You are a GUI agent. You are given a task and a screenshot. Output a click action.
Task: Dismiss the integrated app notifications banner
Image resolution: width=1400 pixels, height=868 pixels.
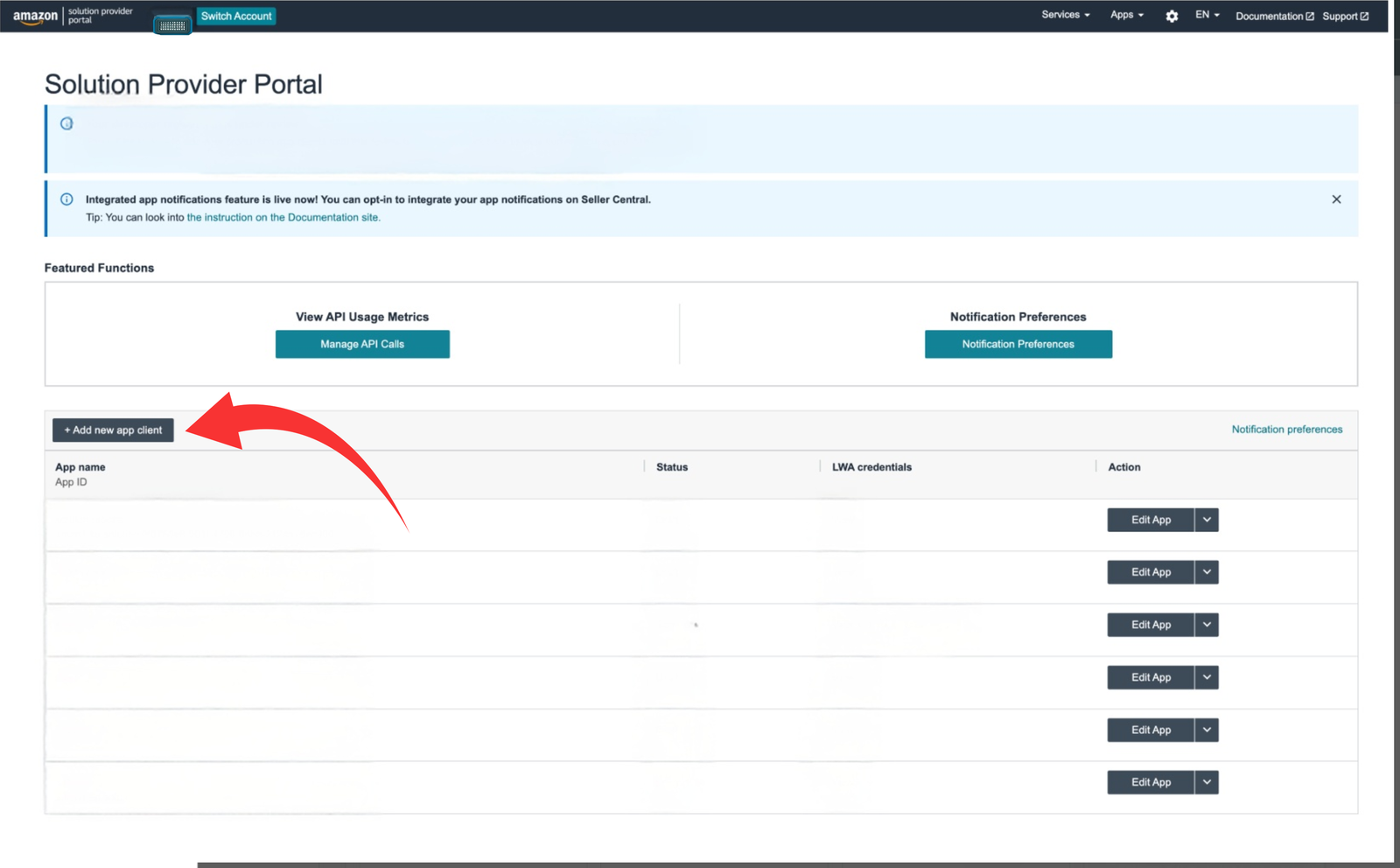click(1336, 199)
